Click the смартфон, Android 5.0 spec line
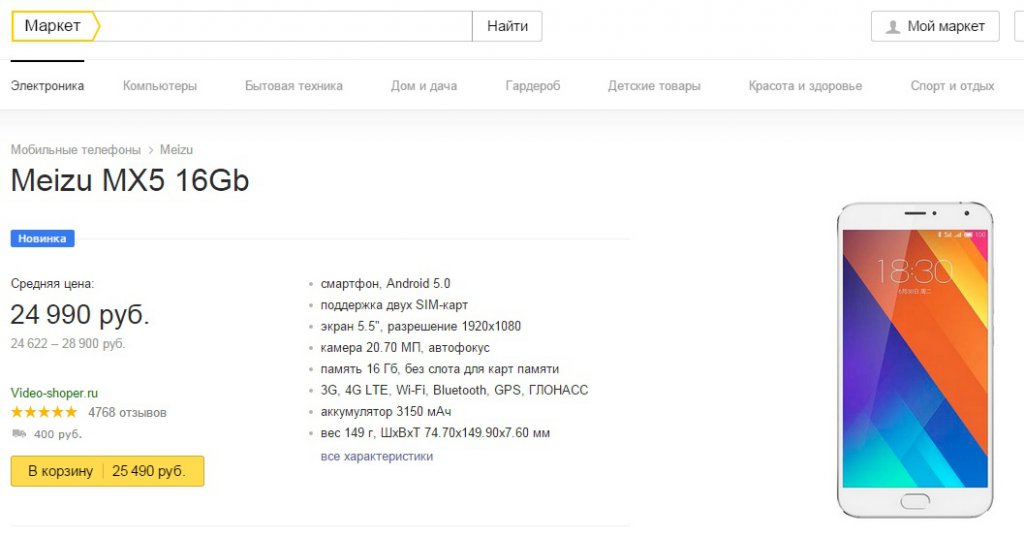The image size is (1024, 538). [385, 283]
